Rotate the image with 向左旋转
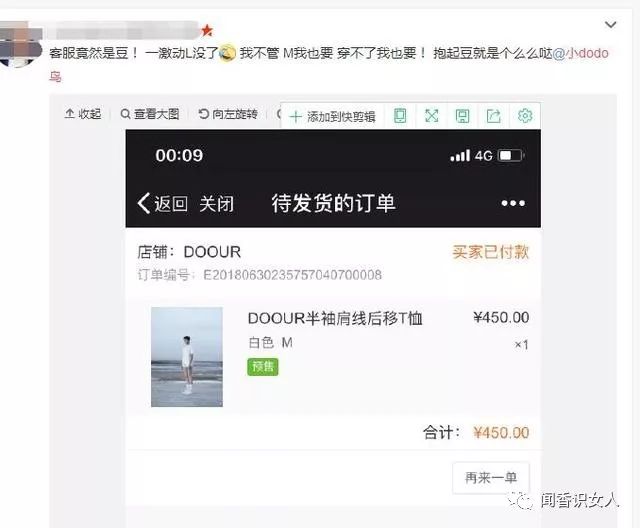 coord(228,114)
